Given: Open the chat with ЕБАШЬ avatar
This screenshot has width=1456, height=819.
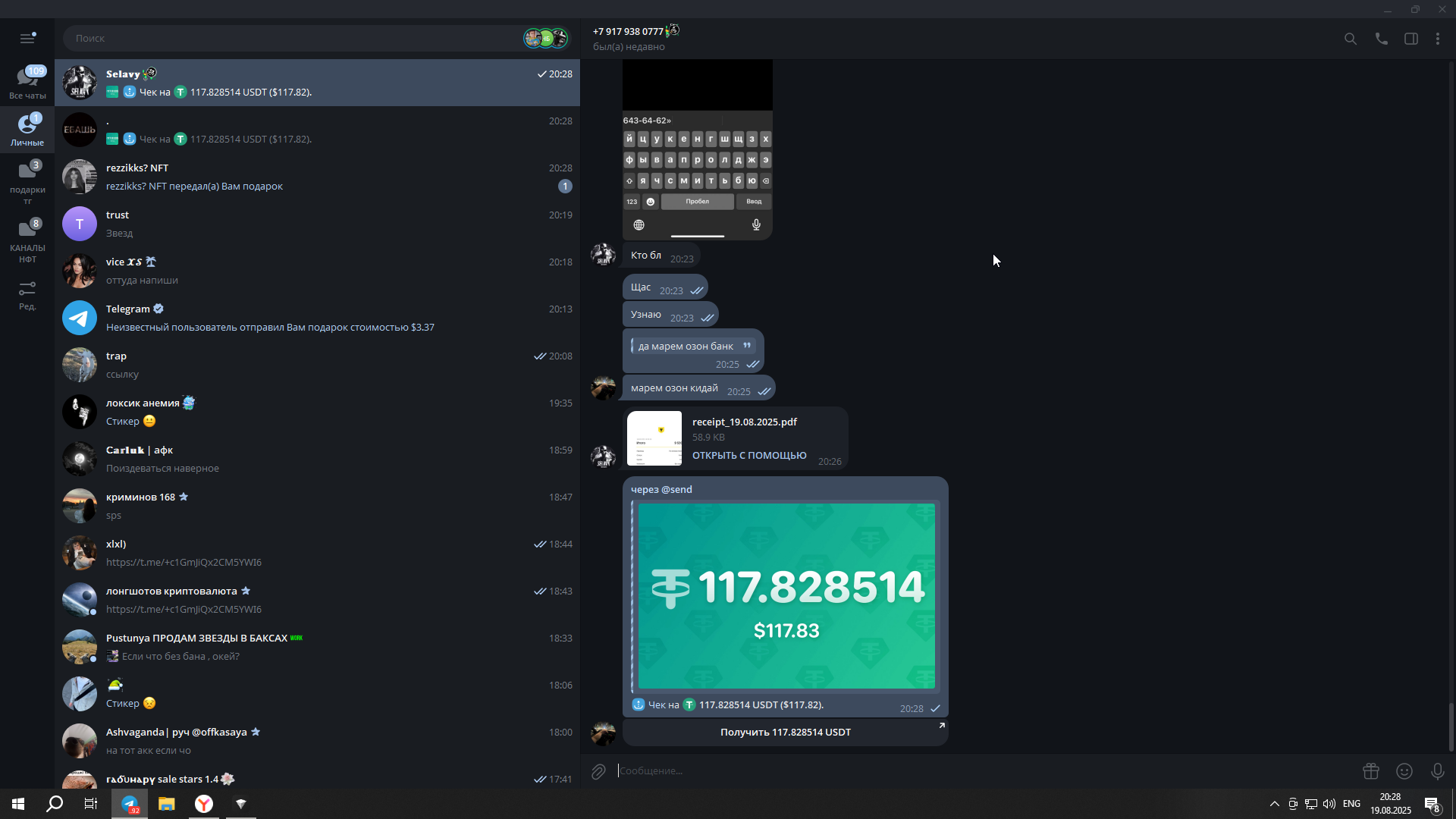Looking at the screenshot, I should point(317,130).
